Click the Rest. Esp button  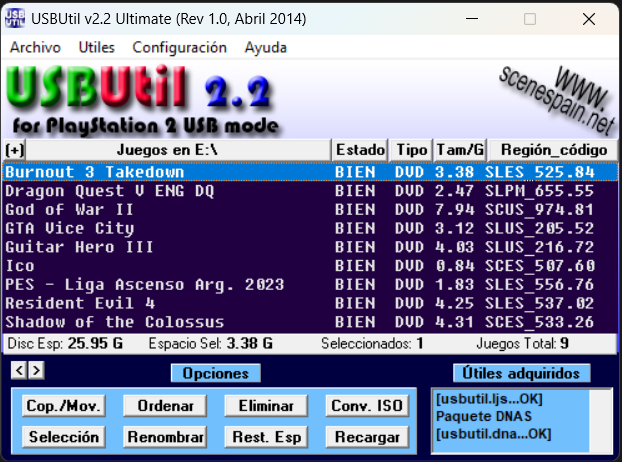[266, 437]
